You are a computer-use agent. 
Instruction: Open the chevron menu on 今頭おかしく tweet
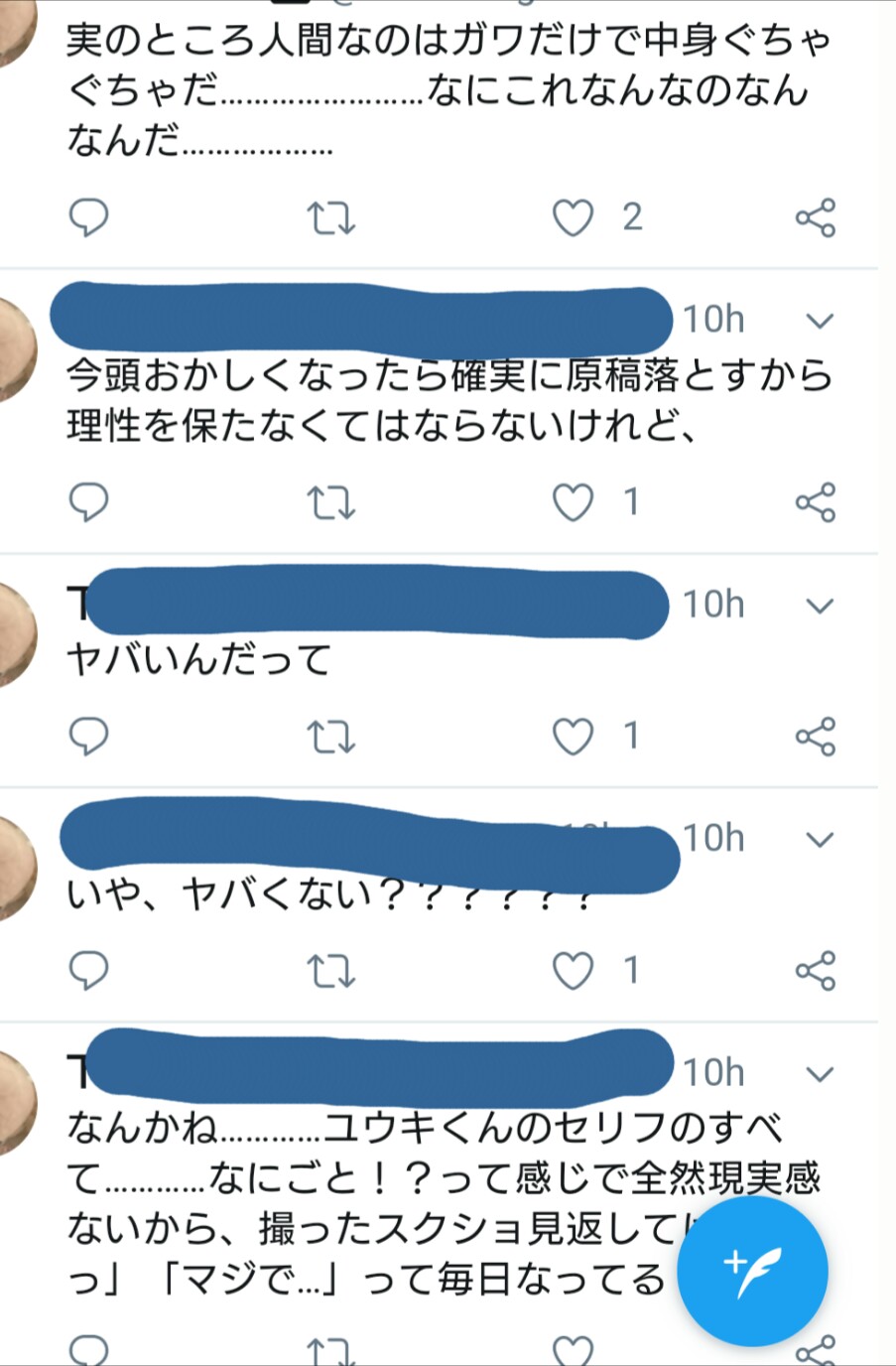click(x=819, y=321)
